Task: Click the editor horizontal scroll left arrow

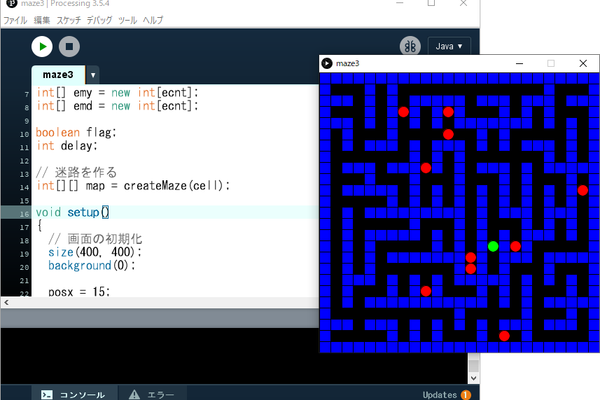Action: coord(6,302)
